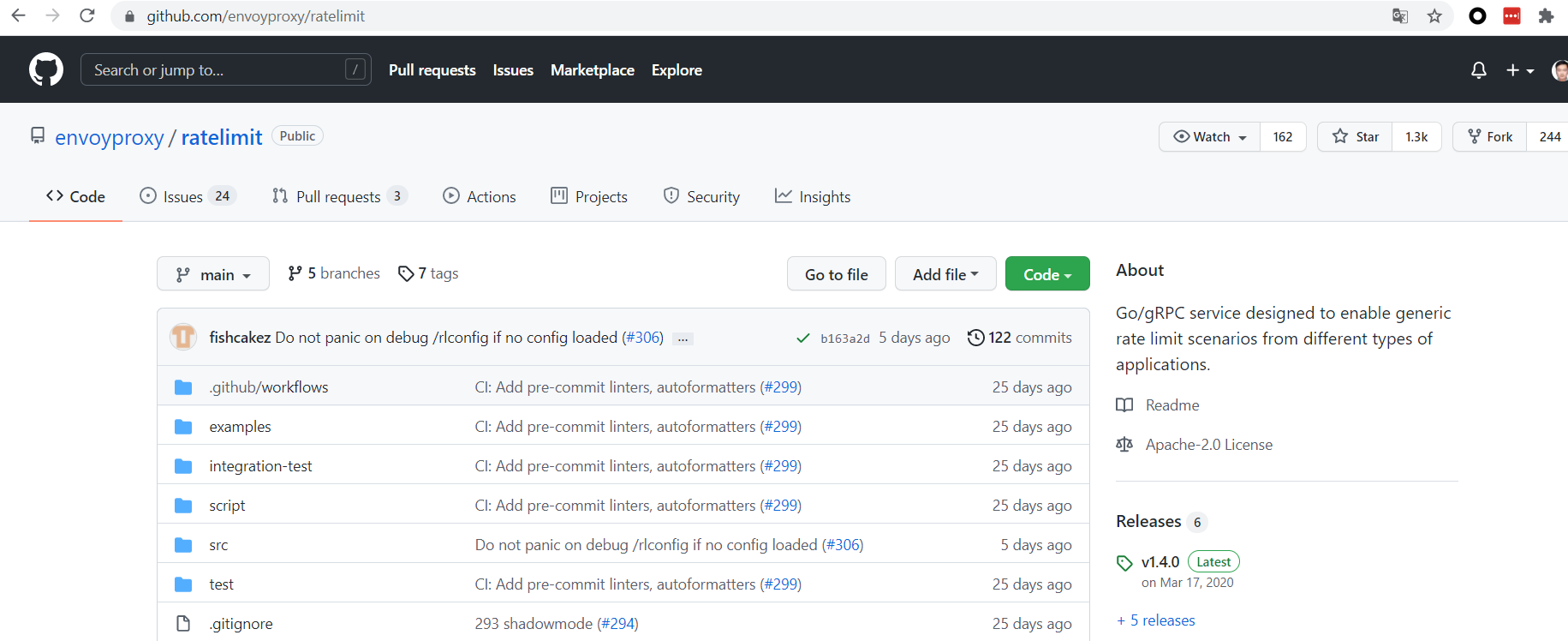Viewport: 1568px width, 641px height.
Task: Open Pull requests in top navigation
Action: (x=432, y=70)
